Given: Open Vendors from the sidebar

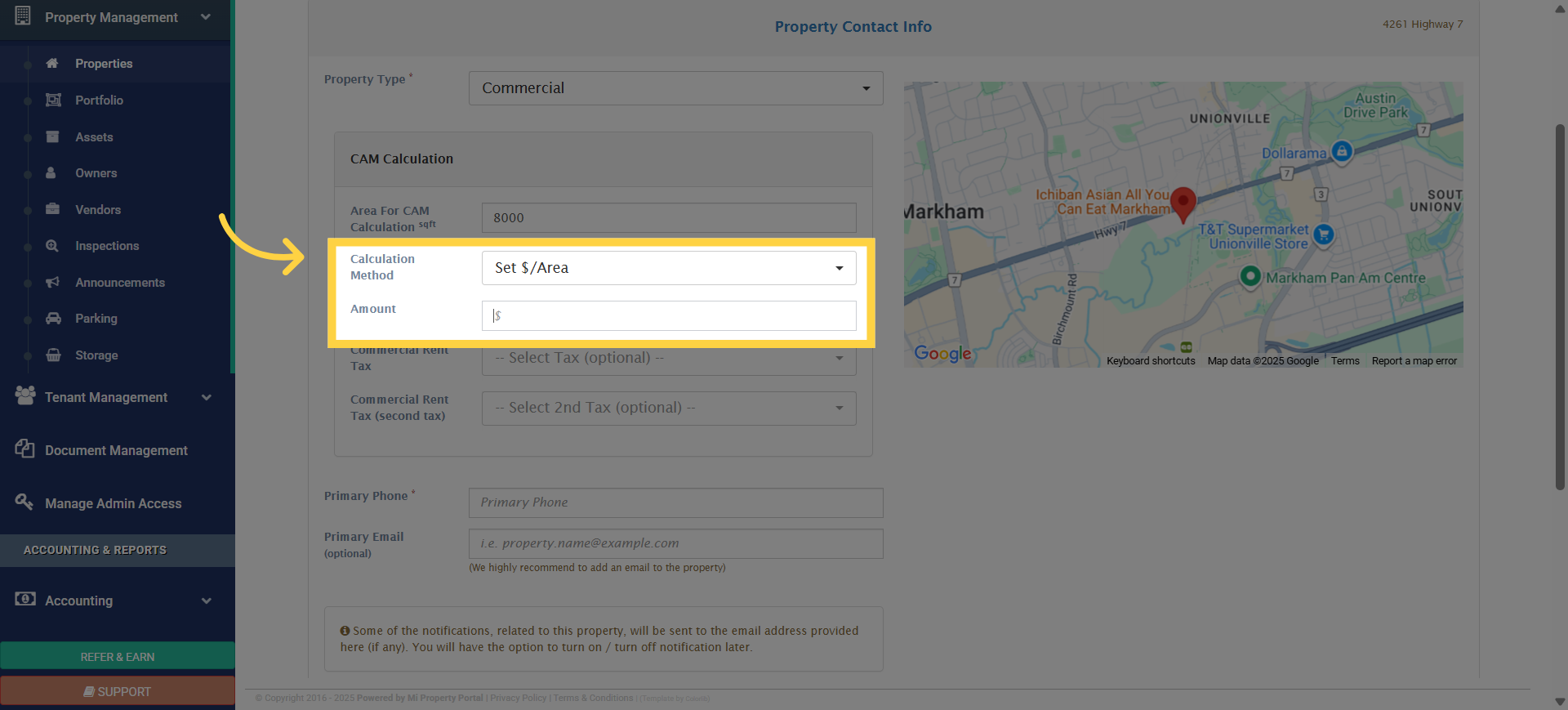Looking at the screenshot, I should pos(98,210).
